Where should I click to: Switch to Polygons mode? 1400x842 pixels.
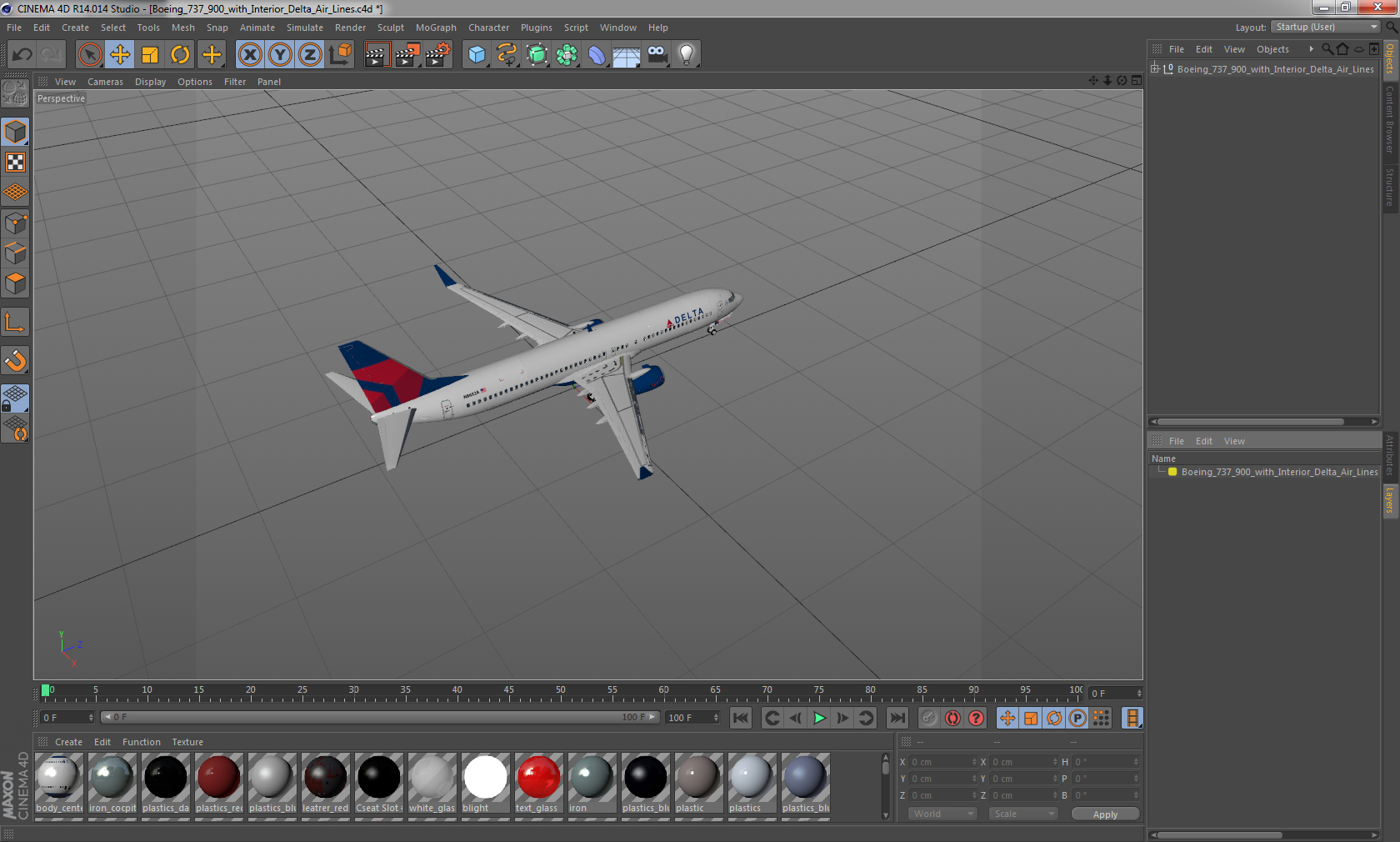click(x=15, y=283)
